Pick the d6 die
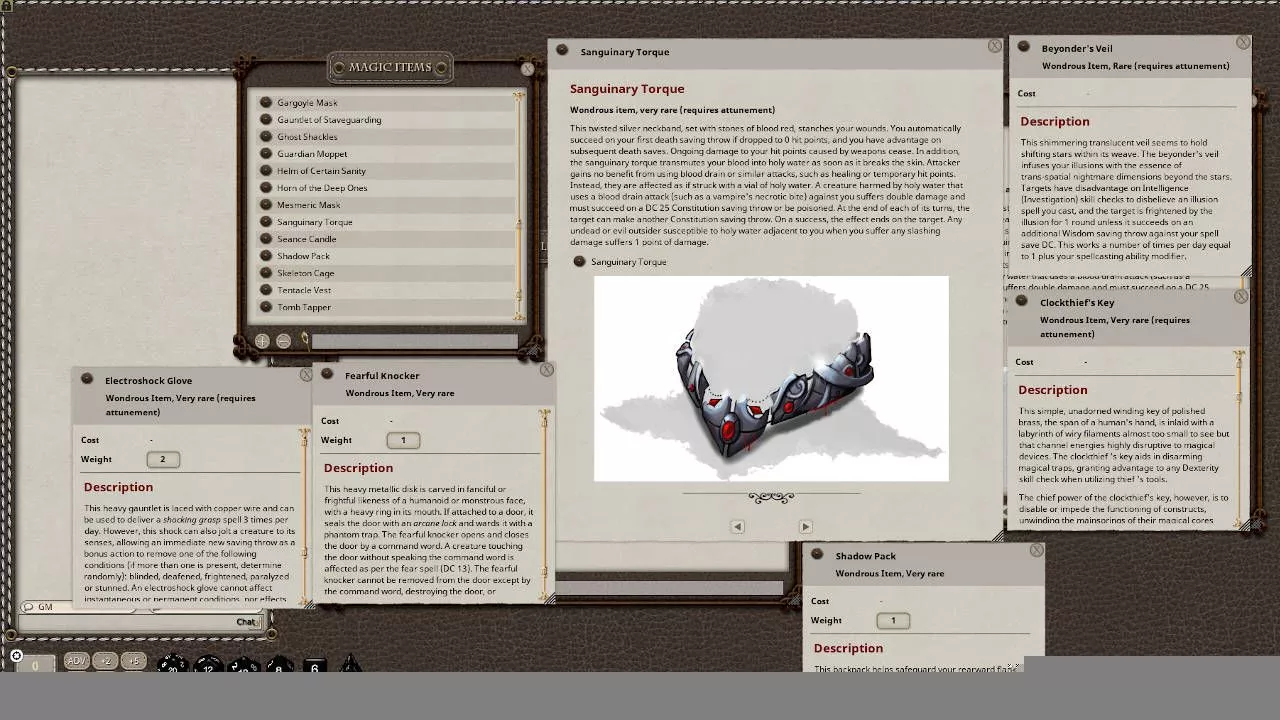The height and width of the screenshot is (720, 1280). point(314,666)
